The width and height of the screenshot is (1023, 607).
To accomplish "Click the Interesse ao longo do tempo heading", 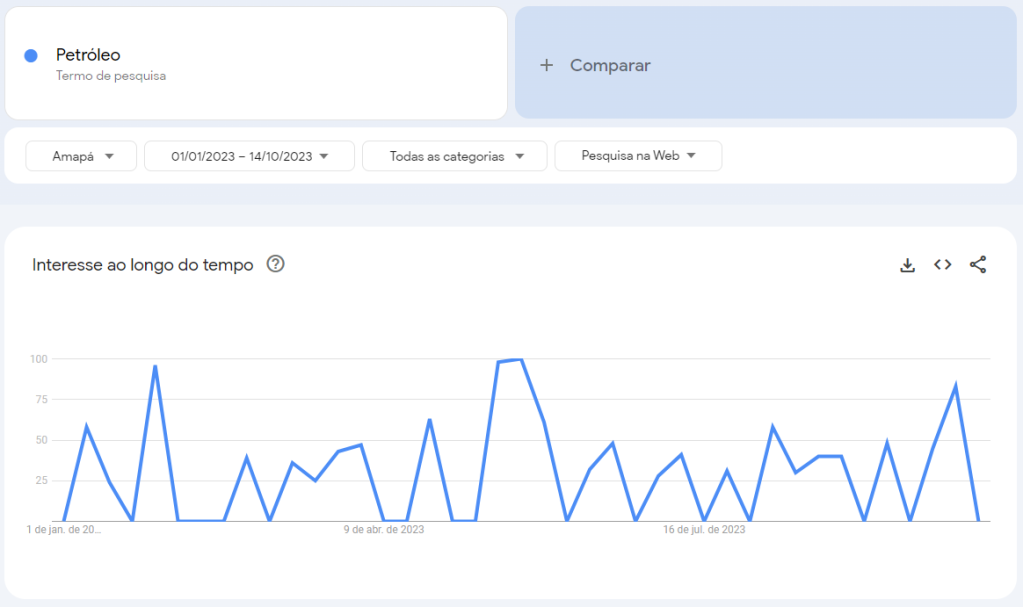I will pos(142,264).
